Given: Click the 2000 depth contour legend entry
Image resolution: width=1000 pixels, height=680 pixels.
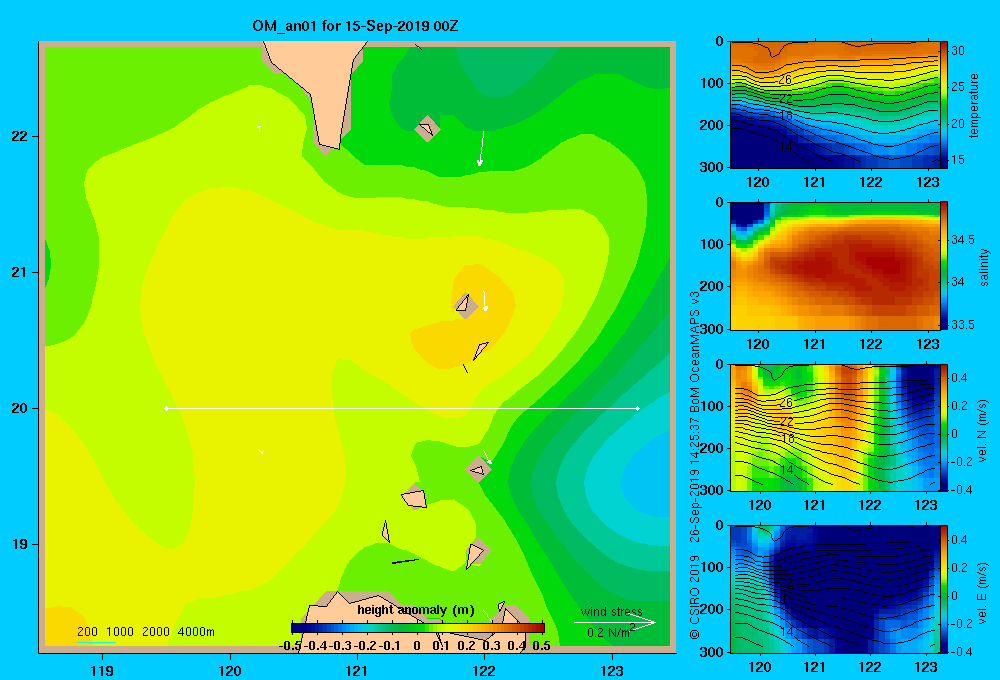Looking at the screenshot, I should click(x=156, y=632).
